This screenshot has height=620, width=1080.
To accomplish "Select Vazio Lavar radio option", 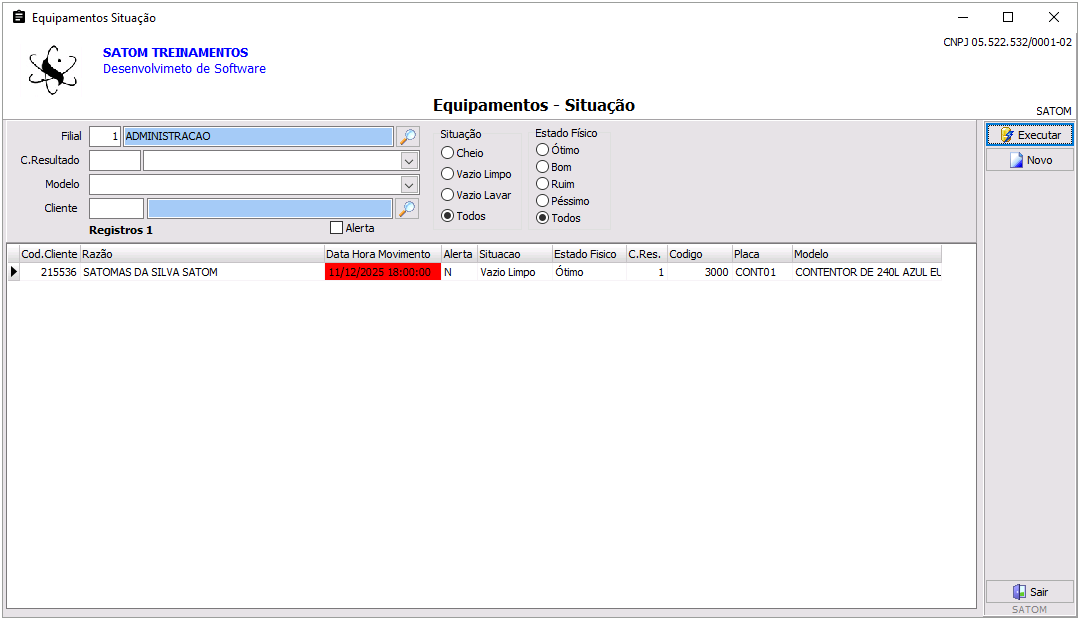I will pos(448,195).
